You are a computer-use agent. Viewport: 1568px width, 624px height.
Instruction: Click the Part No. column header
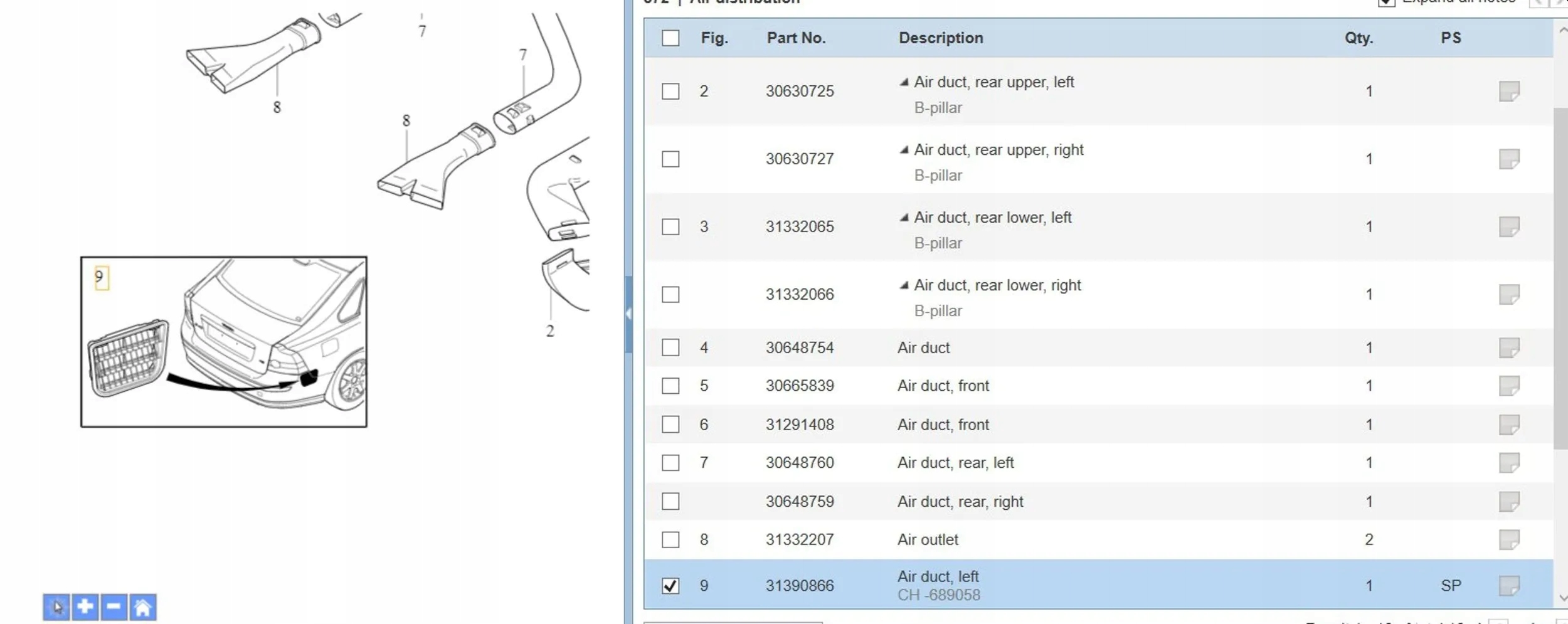tap(796, 38)
